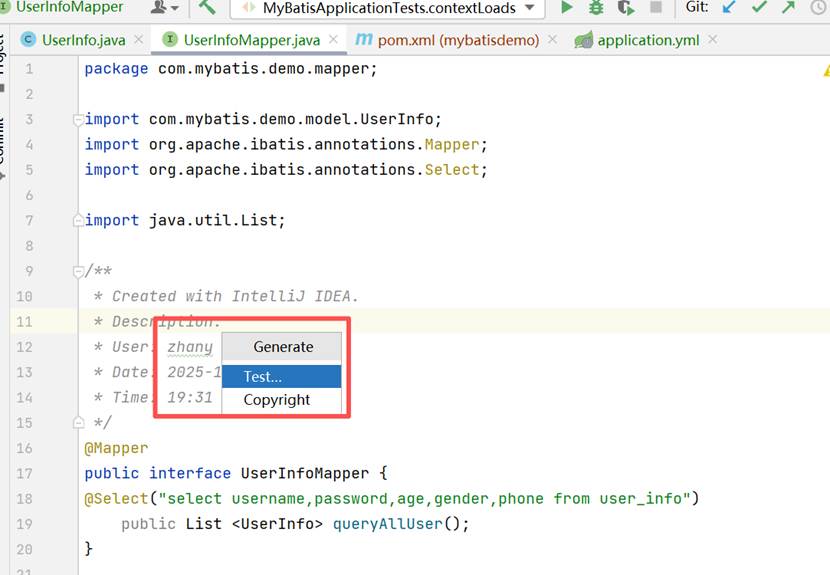Viewport: 830px width, 575px height.
Task: Click Git Update Project blue arrow
Action: pyautogui.click(x=729, y=7)
